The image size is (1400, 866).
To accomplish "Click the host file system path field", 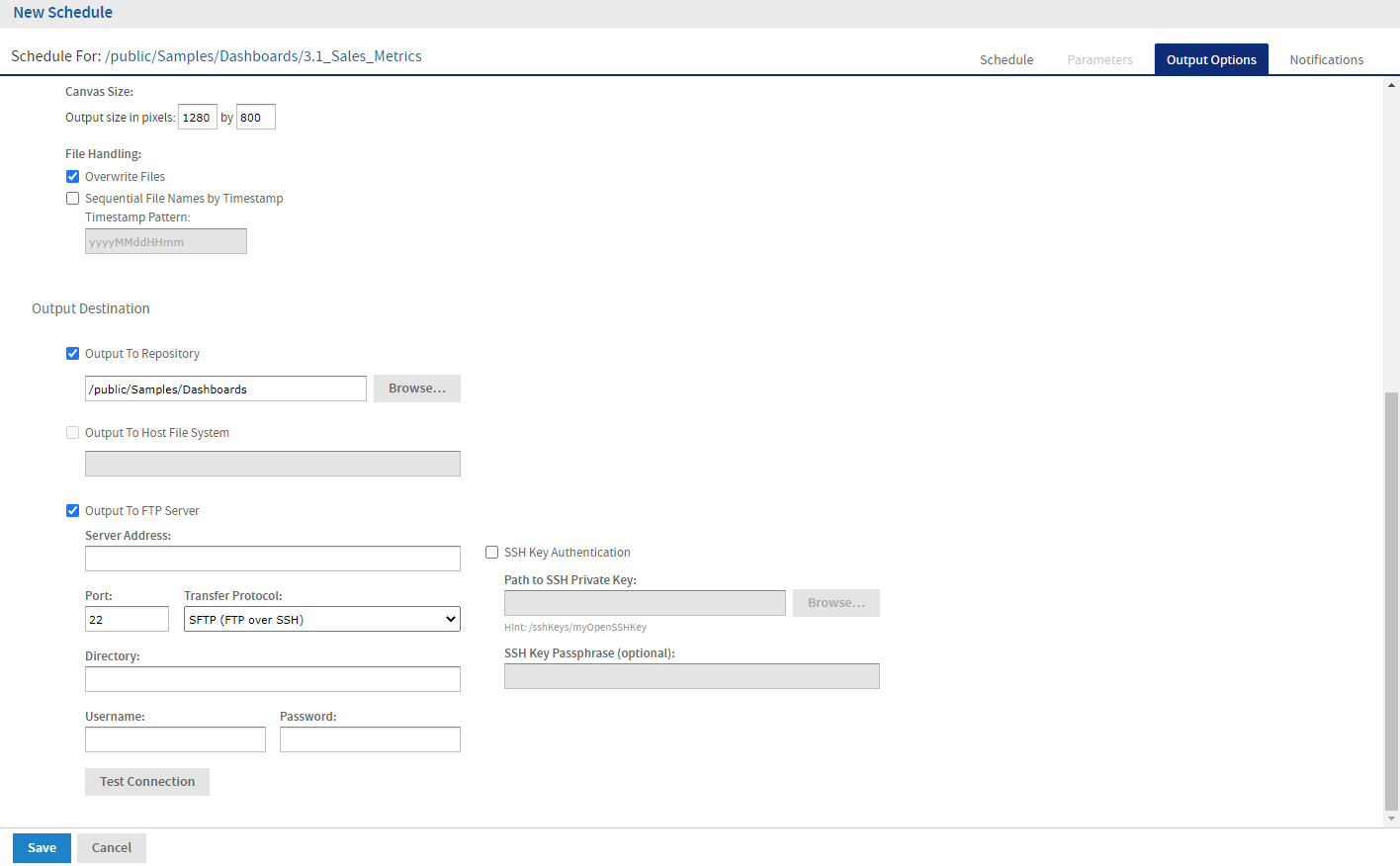I will (x=273, y=464).
